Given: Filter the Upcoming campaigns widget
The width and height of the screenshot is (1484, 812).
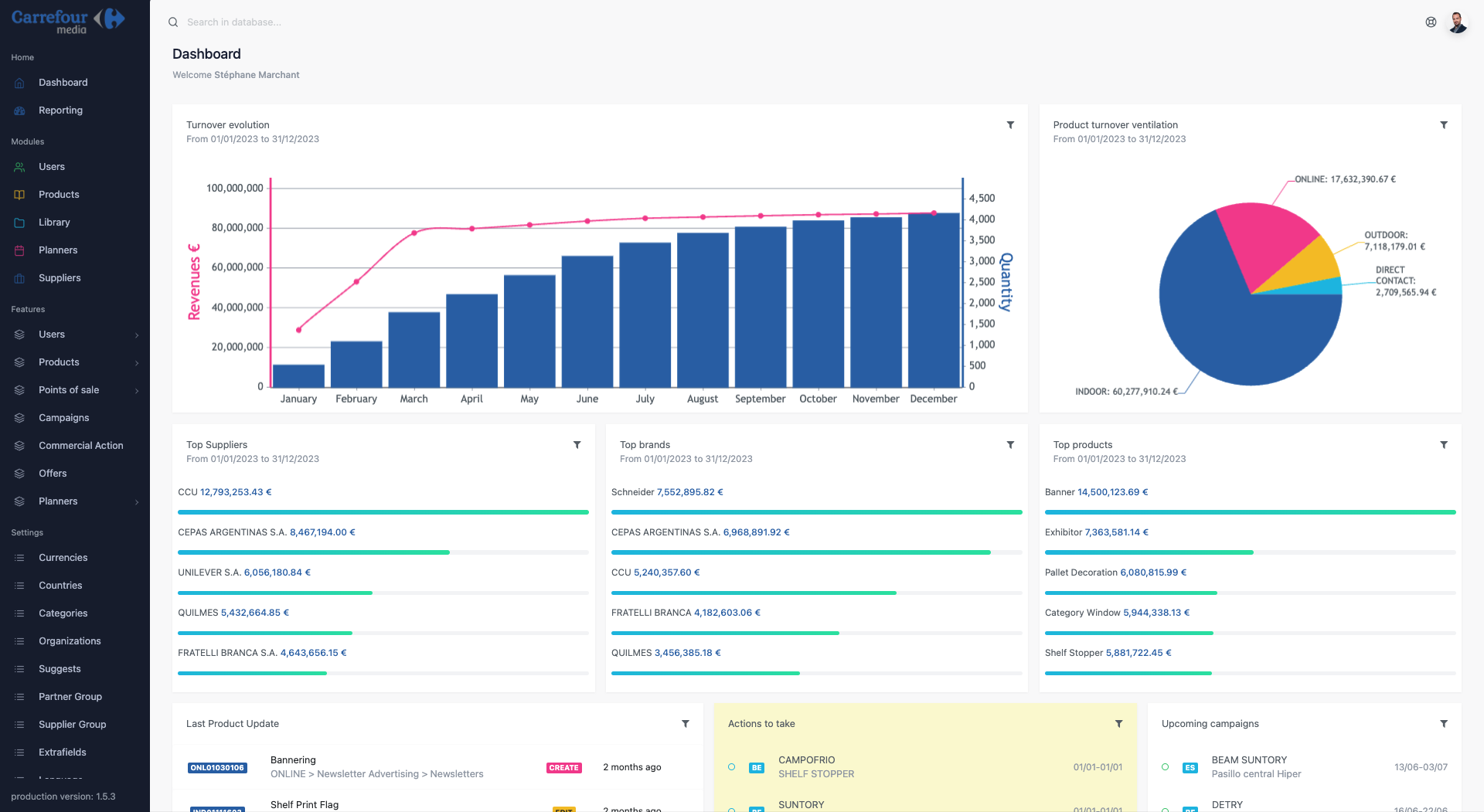Looking at the screenshot, I should (x=1444, y=724).
